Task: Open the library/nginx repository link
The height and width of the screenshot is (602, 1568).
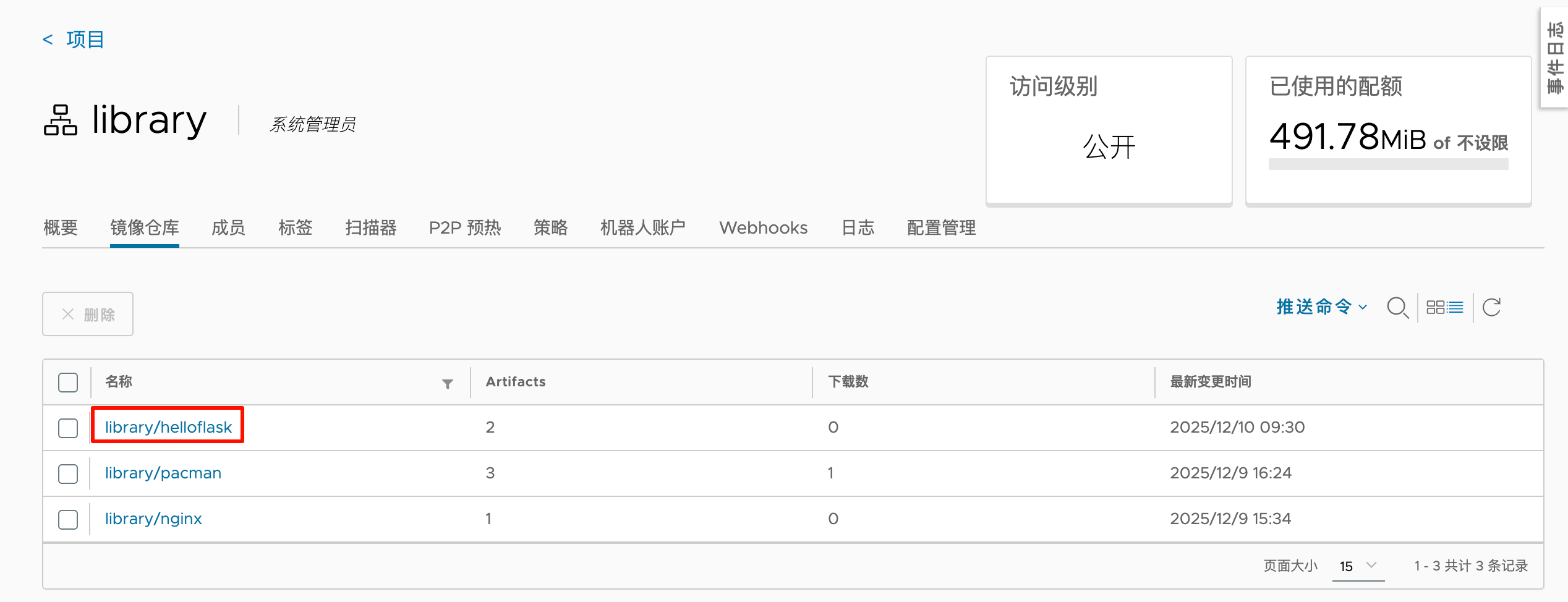Action: [152, 519]
